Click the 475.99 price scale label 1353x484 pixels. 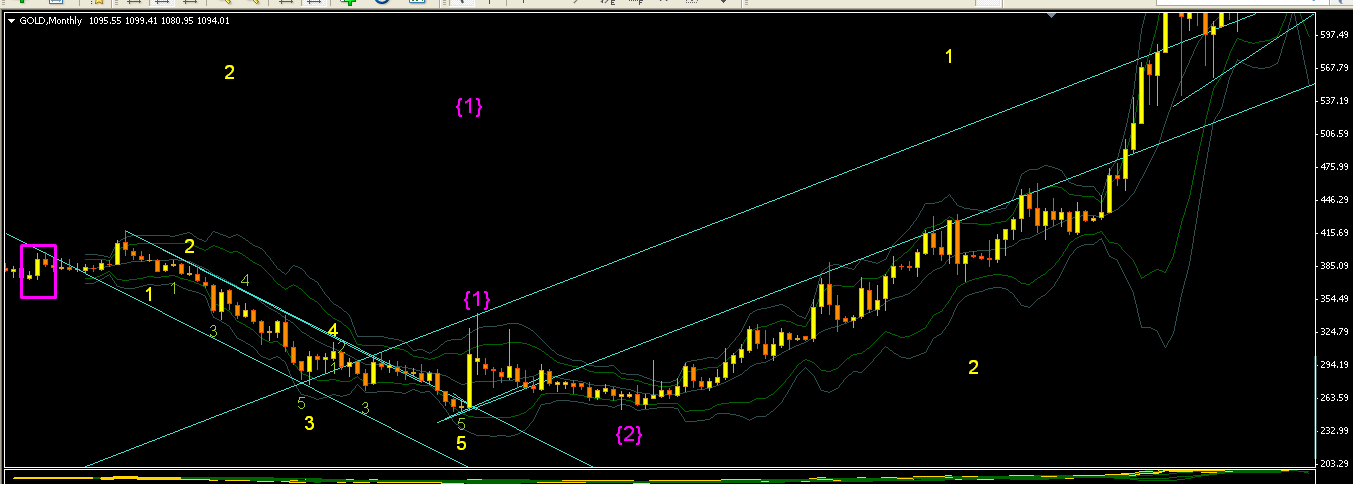click(x=1335, y=167)
